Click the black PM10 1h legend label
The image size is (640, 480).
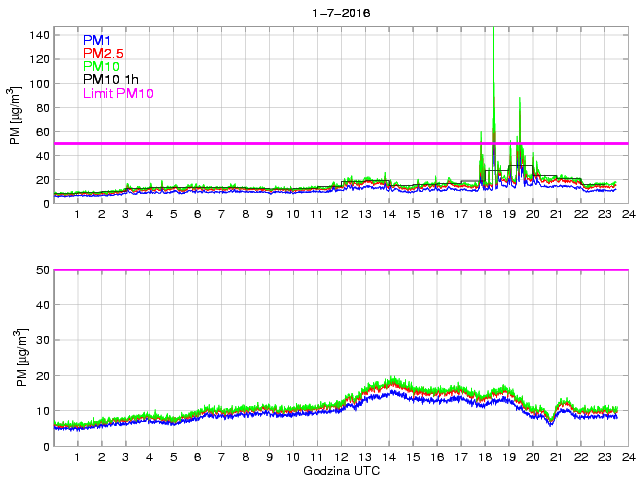[111, 80]
